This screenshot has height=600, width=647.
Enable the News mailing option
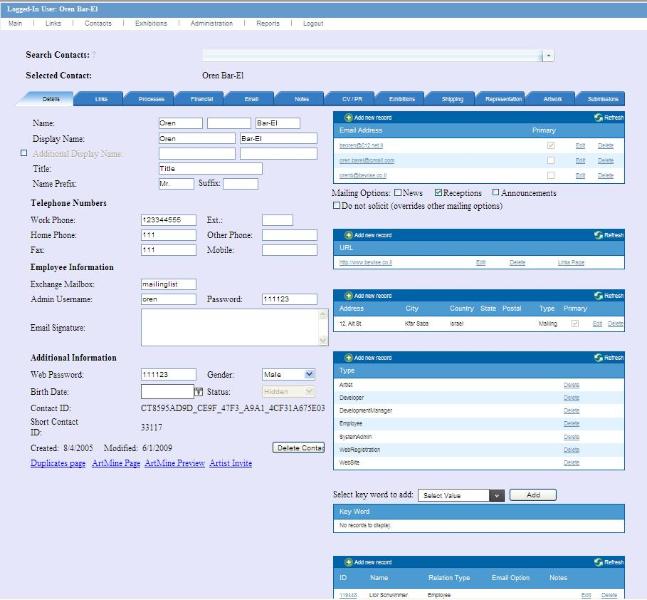[398, 193]
